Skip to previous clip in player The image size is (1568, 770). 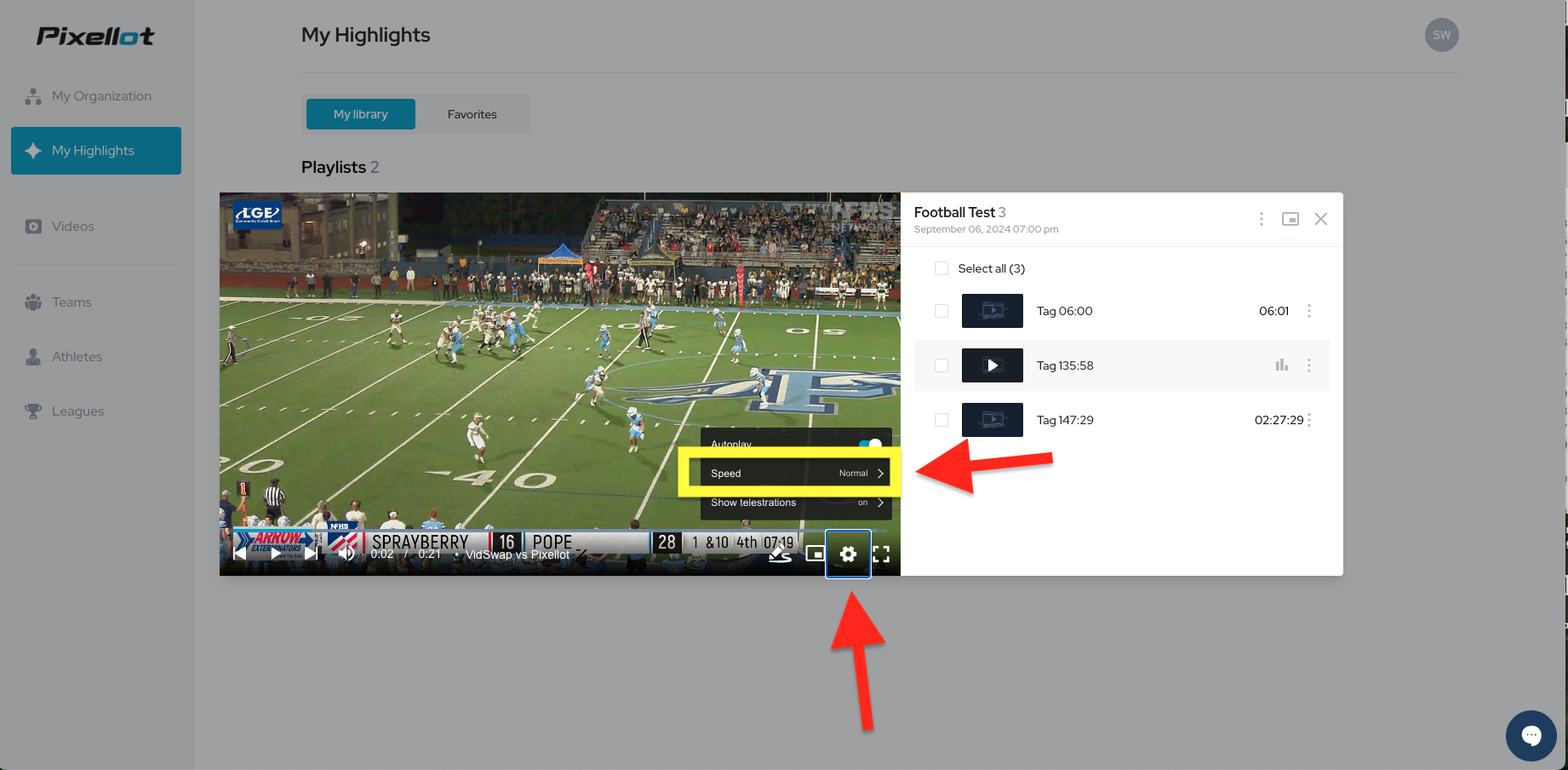[x=240, y=554]
